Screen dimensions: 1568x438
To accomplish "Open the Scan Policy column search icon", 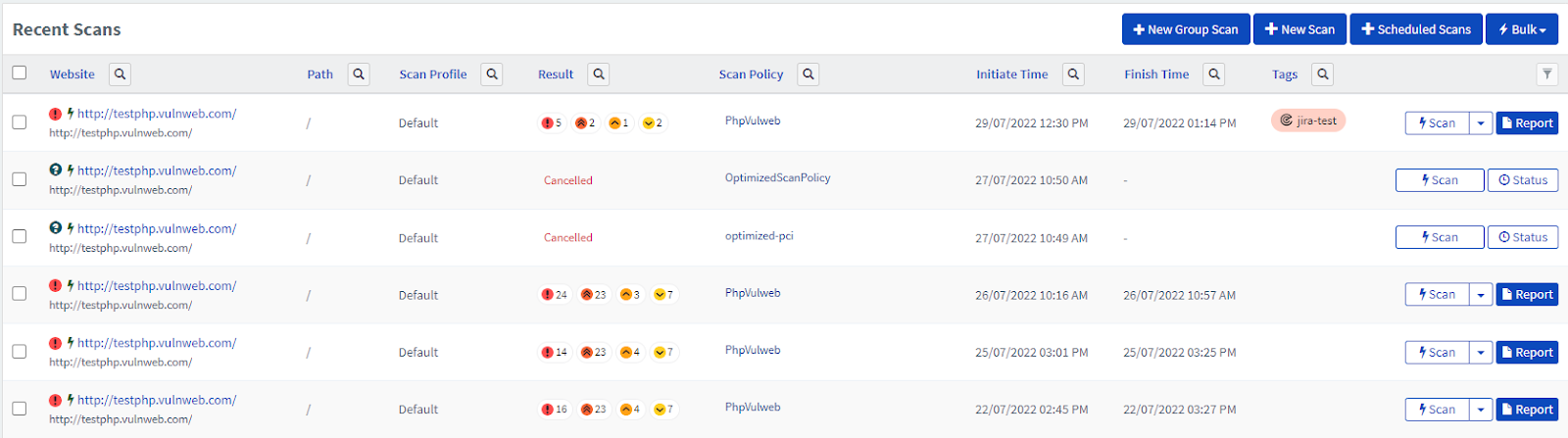I will tap(808, 74).
